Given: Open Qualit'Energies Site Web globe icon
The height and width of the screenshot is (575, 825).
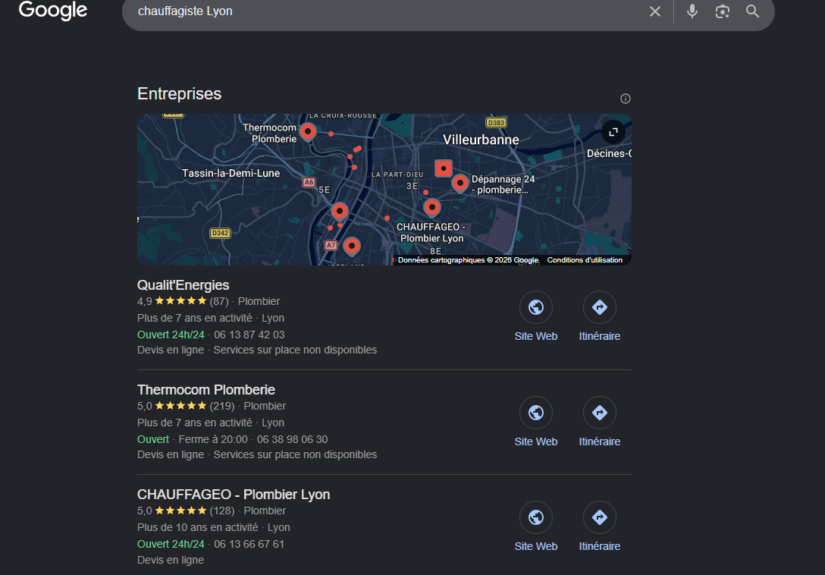Looking at the screenshot, I should coord(536,307).
